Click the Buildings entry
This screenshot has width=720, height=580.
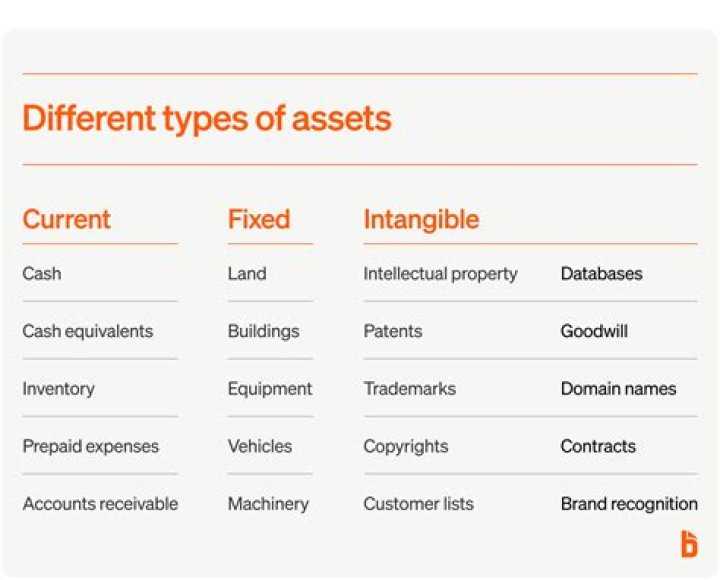(x=263, y=331)
